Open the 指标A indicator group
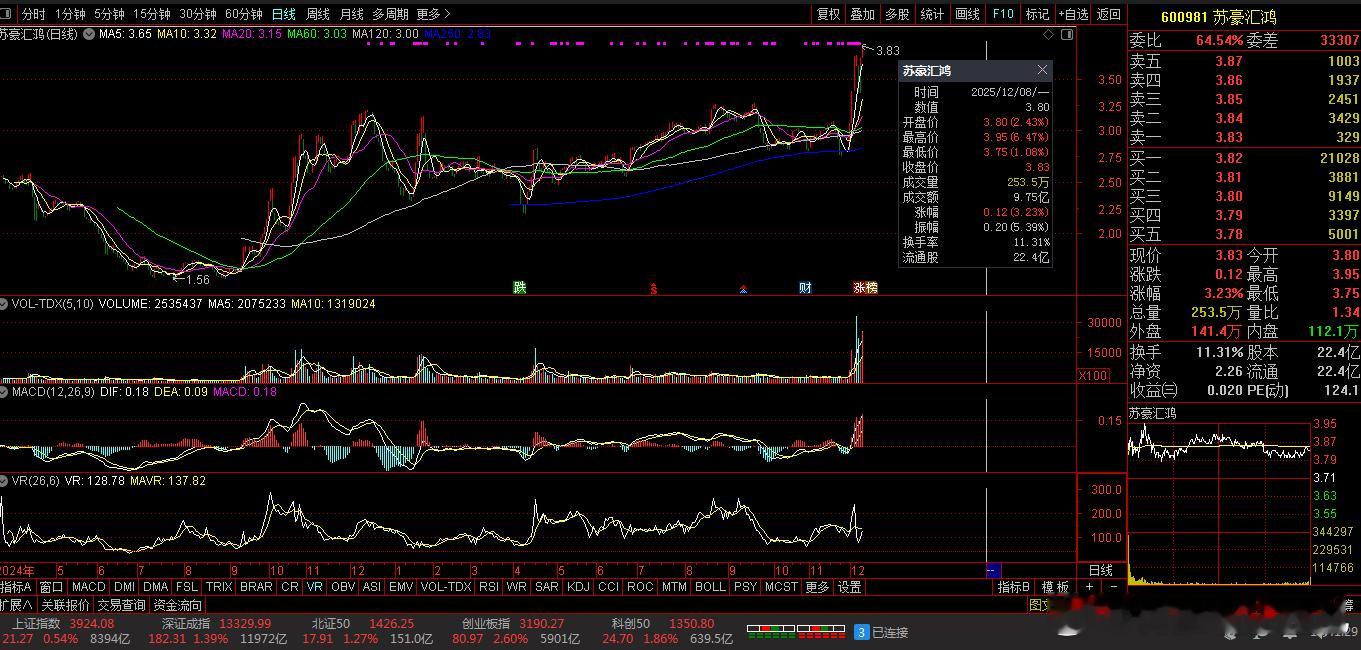 (x=17, y=587)
